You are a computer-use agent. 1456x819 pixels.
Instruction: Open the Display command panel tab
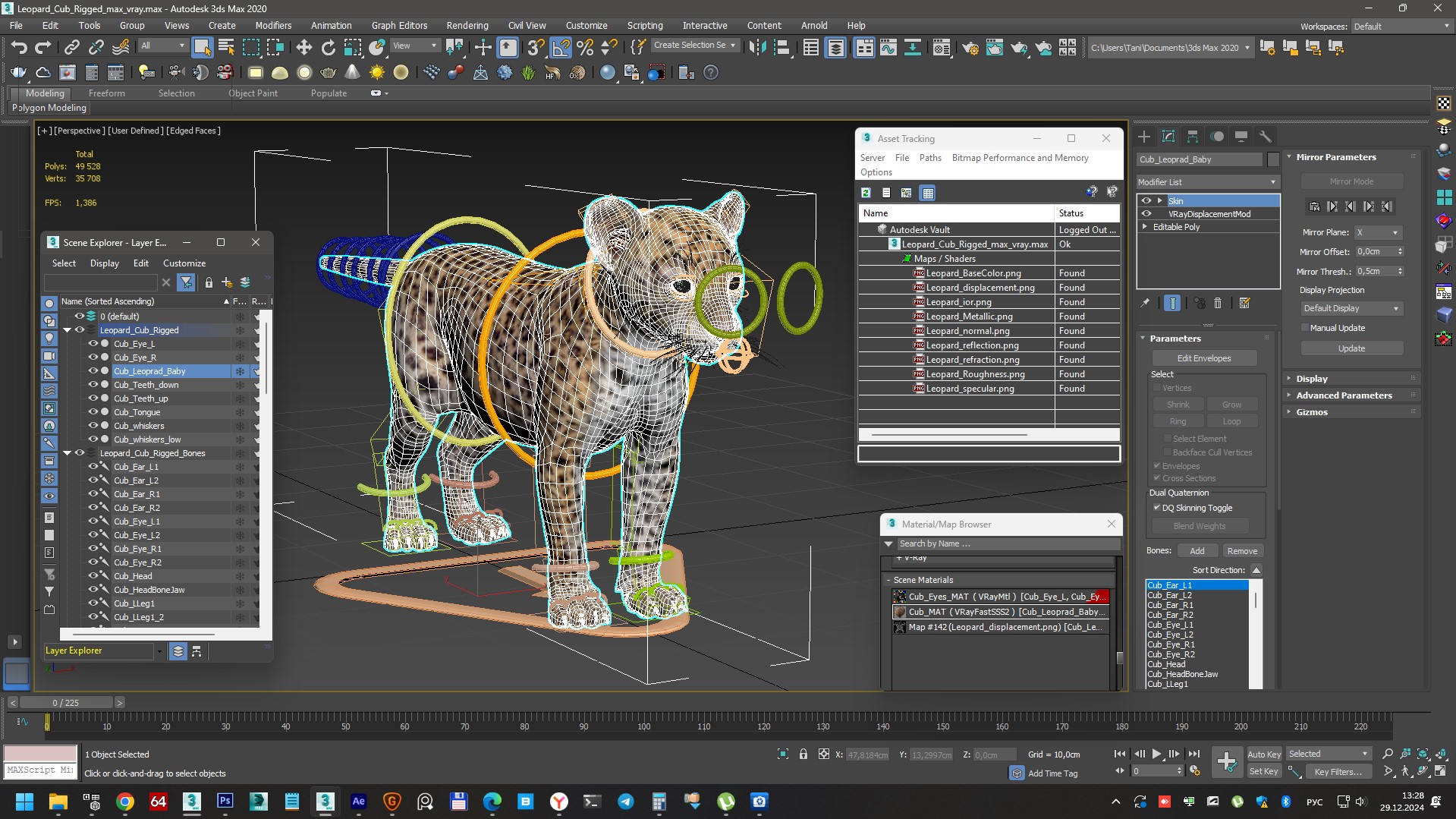point(1241,137)
